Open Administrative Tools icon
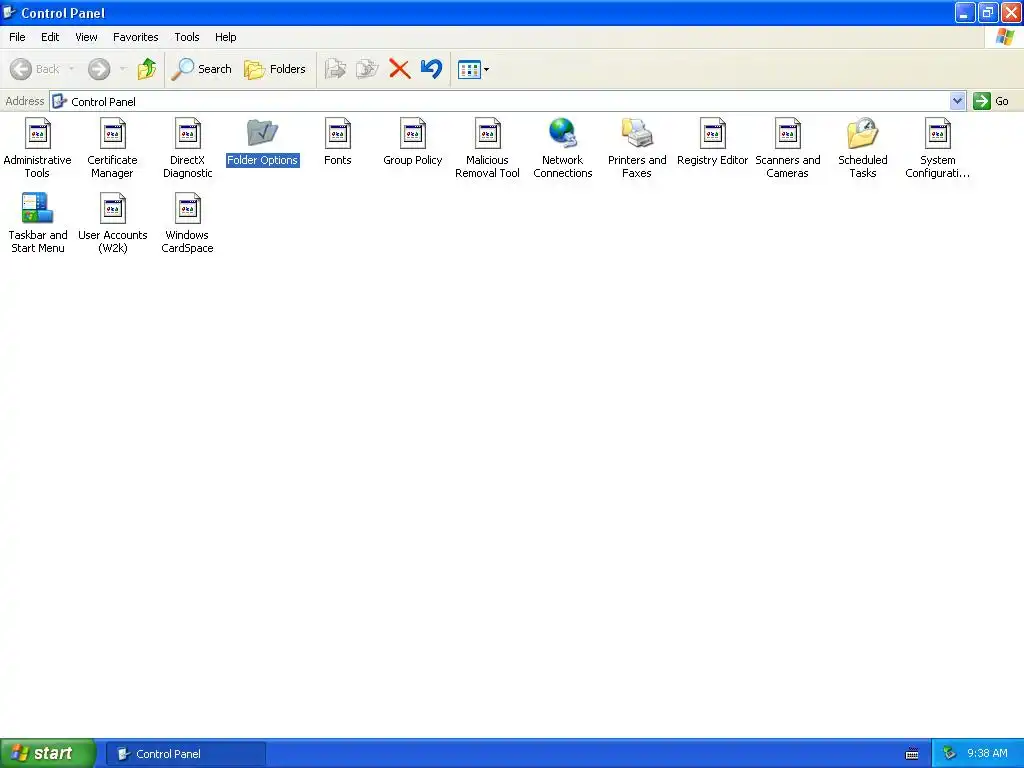 pos(37,133)
